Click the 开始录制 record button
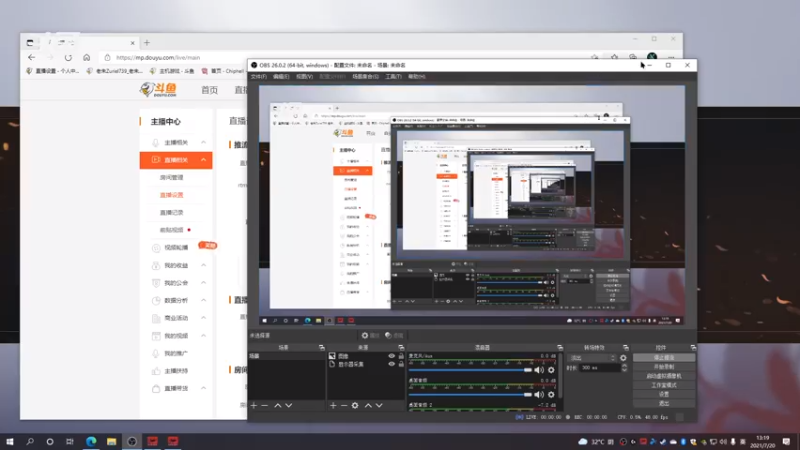The height and width of the screenshot is (450, 800). (x=664, y=367)
